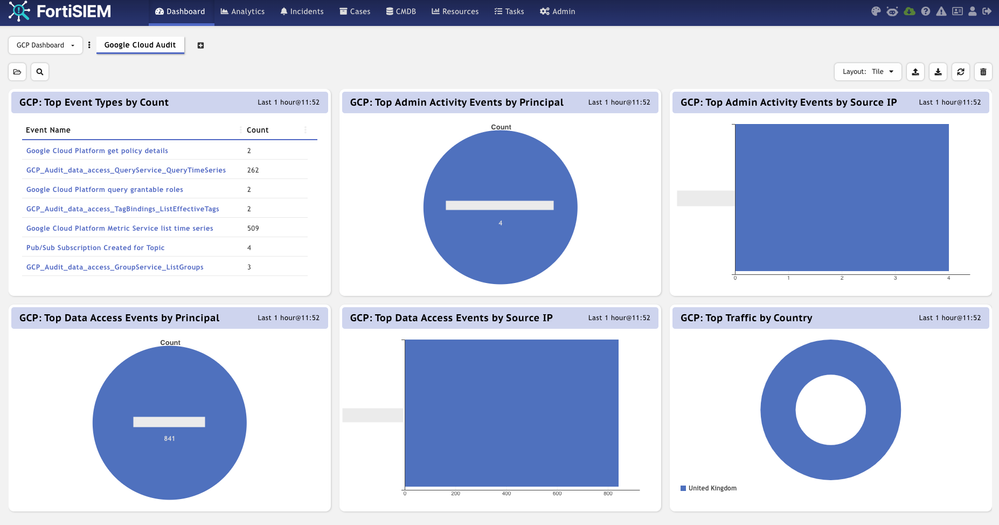Open the CMDB menu
Viewport: 999px width, 525px height.
pos(401,11)
